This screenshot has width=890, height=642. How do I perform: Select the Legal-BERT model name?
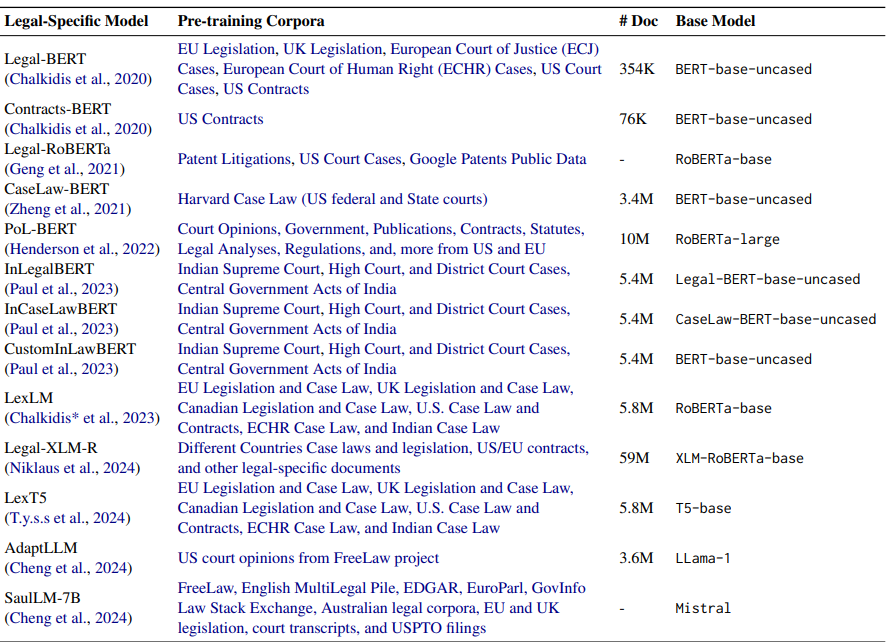point(45,59)
